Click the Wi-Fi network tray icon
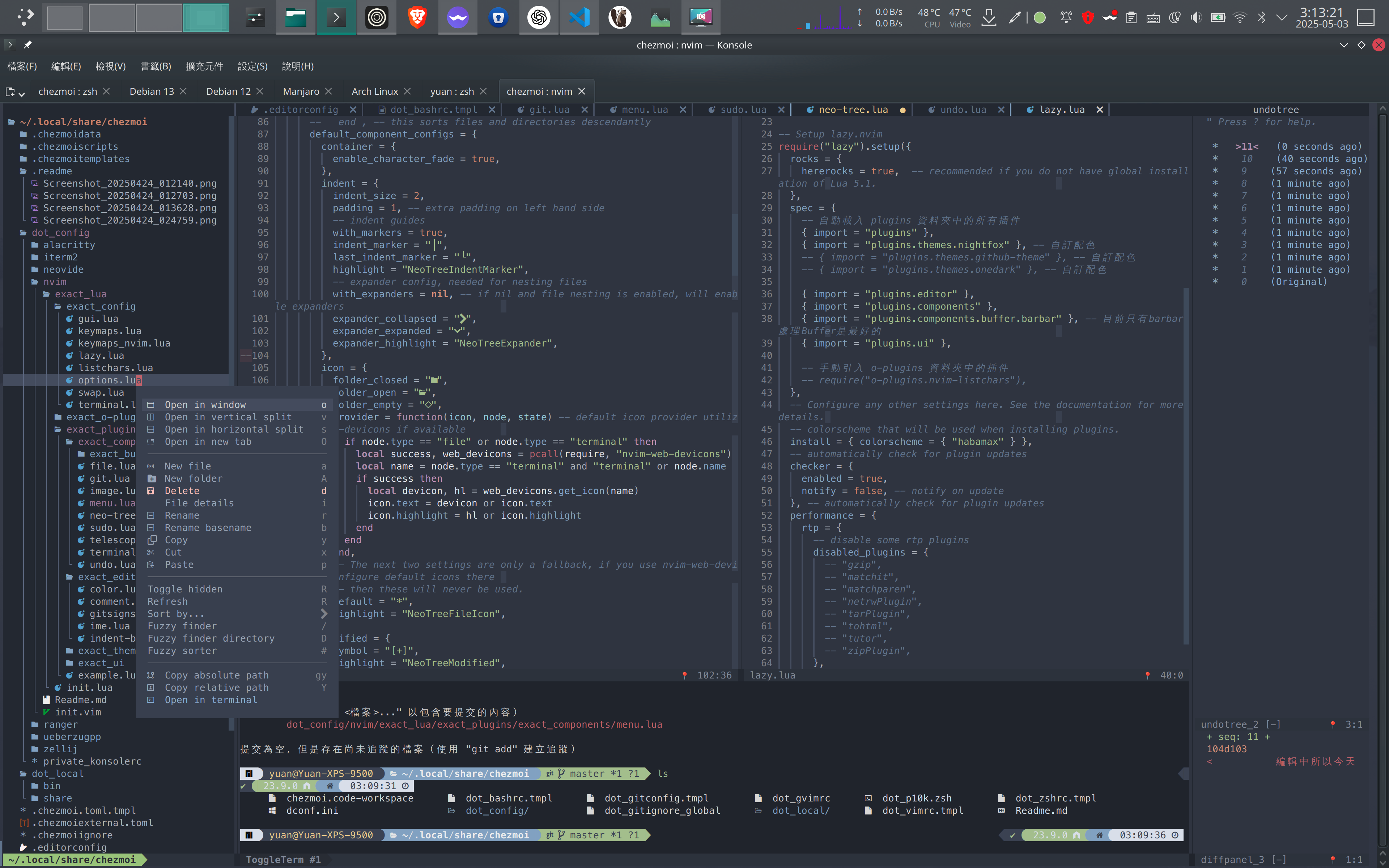Image resolution: width=1389 pixels, height=868 pixels. 1240,18
